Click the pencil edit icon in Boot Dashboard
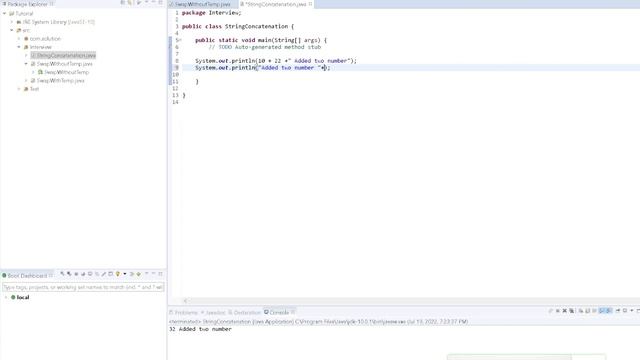640x360 pixels. 104,274
